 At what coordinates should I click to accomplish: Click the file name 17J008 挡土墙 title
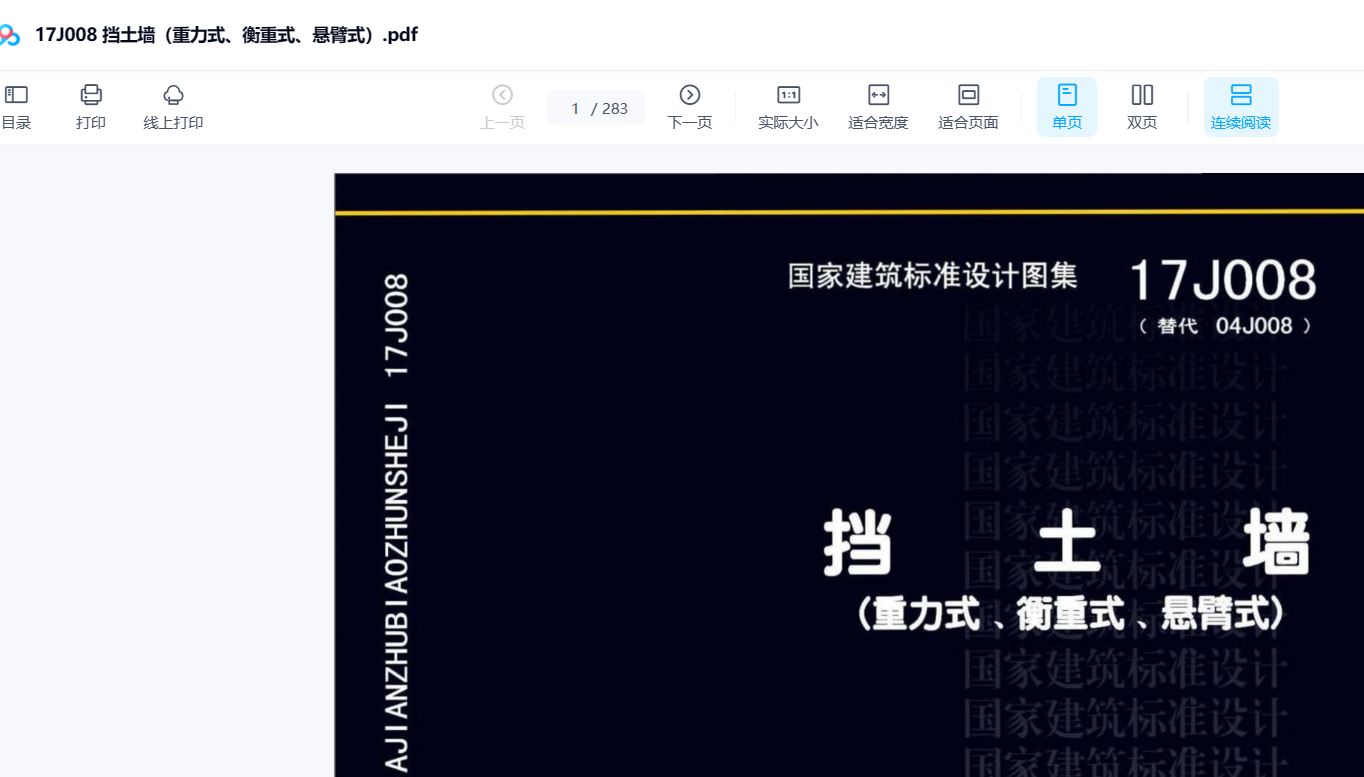(226, 35)
